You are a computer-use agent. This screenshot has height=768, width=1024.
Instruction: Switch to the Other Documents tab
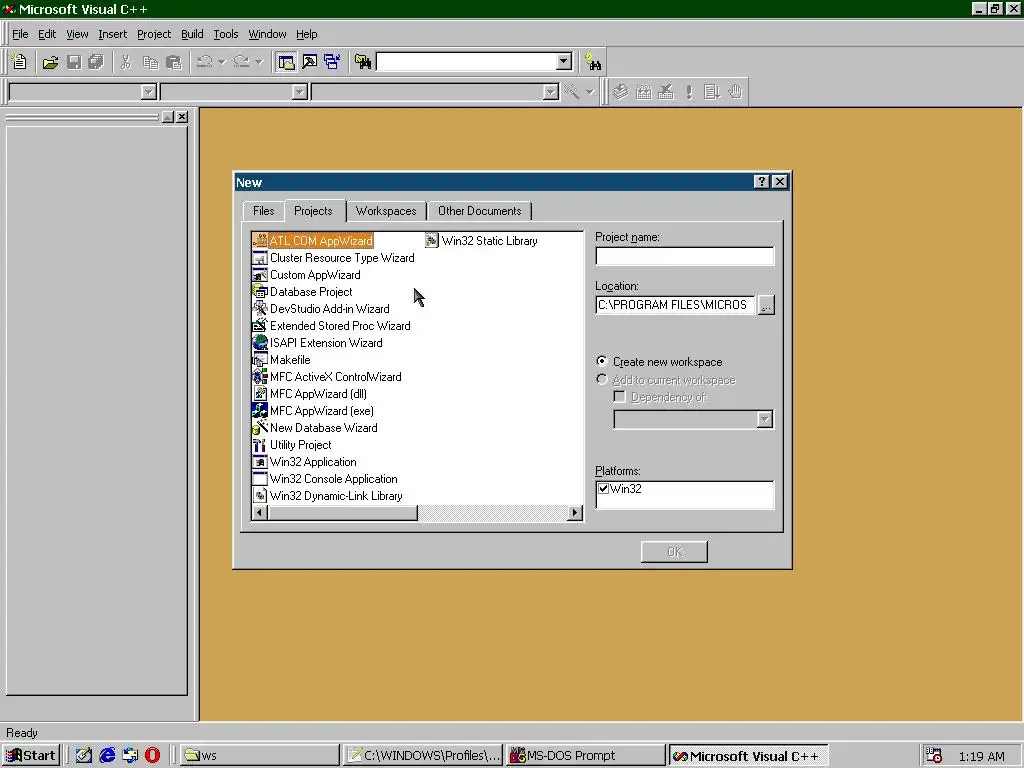tap(479, 211)
